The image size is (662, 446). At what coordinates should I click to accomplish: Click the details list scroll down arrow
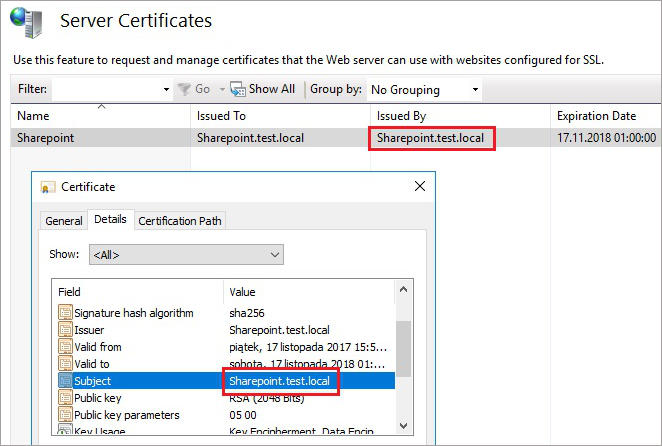point(404,425)
